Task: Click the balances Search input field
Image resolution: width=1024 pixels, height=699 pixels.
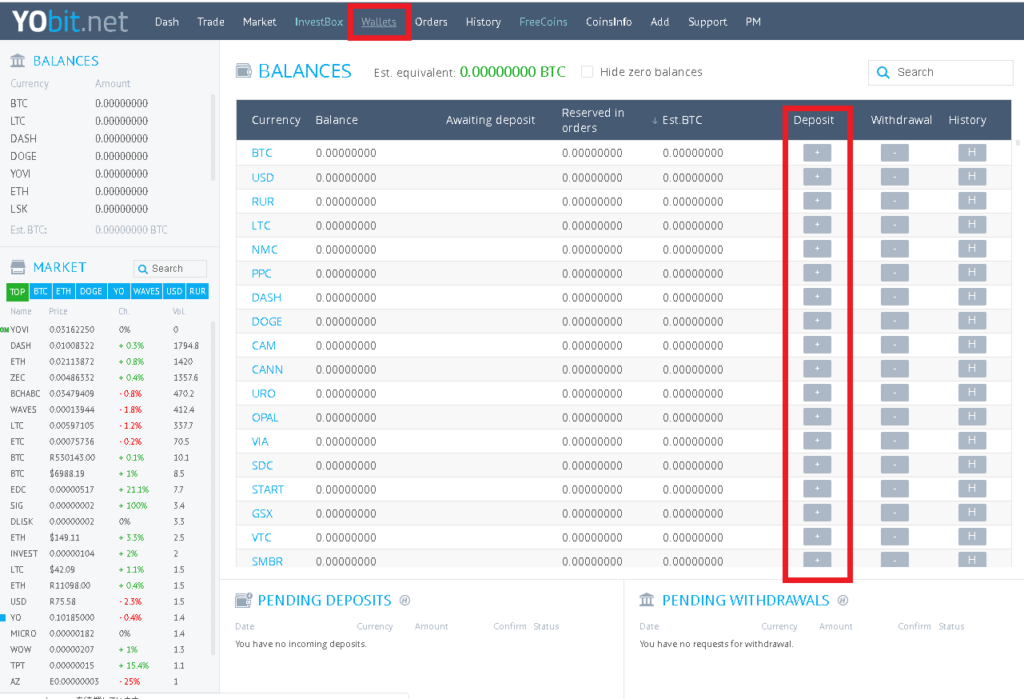Action: [940, 73]
